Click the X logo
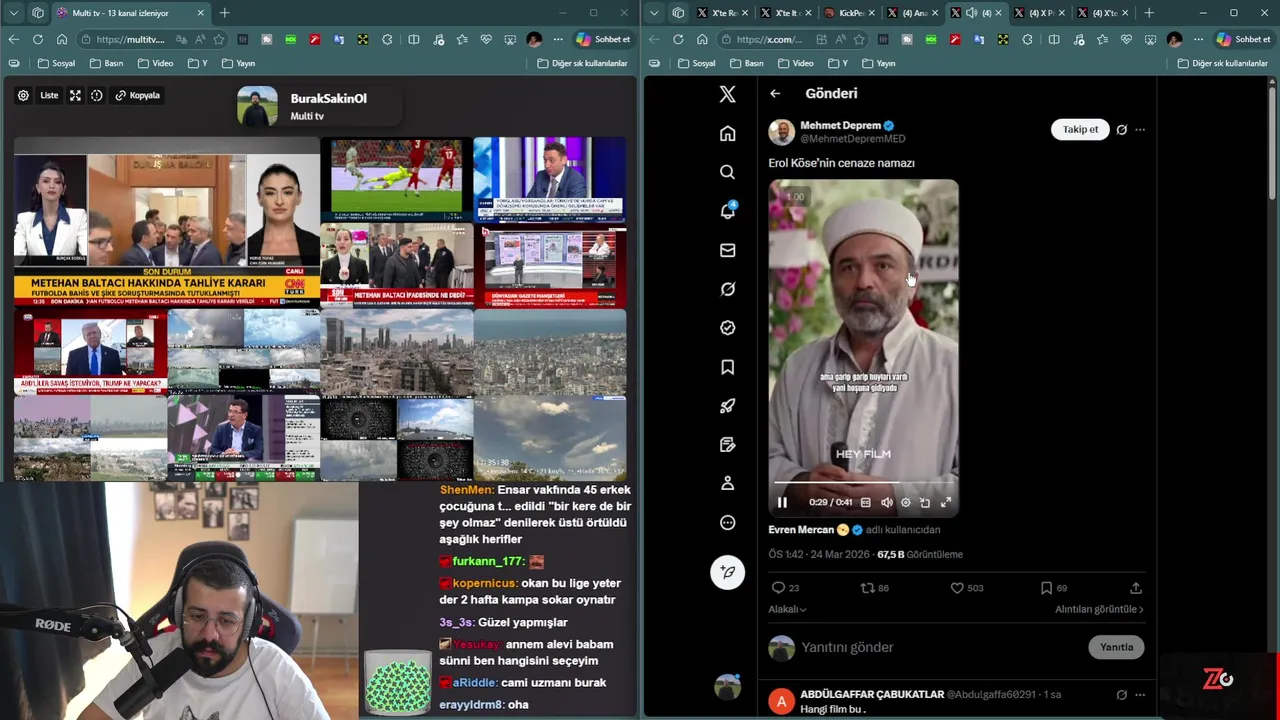1280x720 pixels. 727,94
